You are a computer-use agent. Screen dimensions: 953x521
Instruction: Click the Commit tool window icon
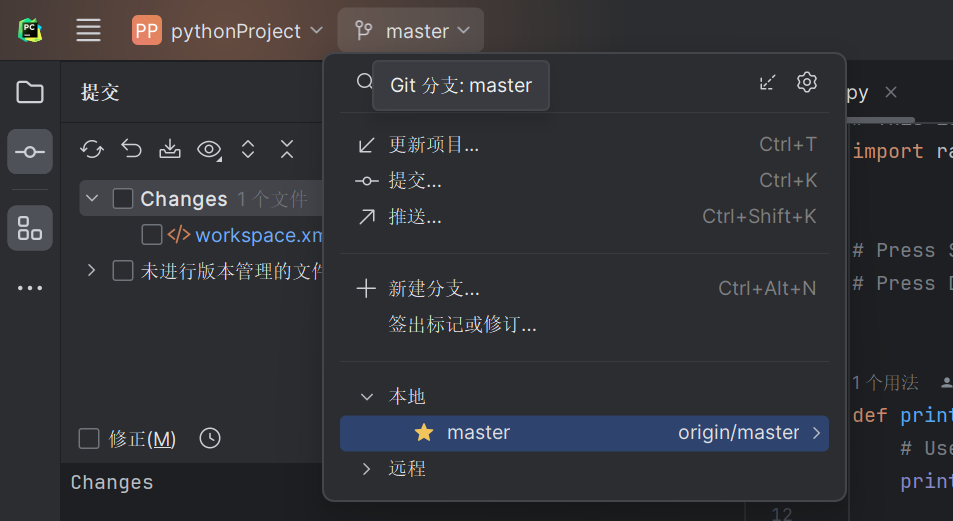[x=30, y=152]
